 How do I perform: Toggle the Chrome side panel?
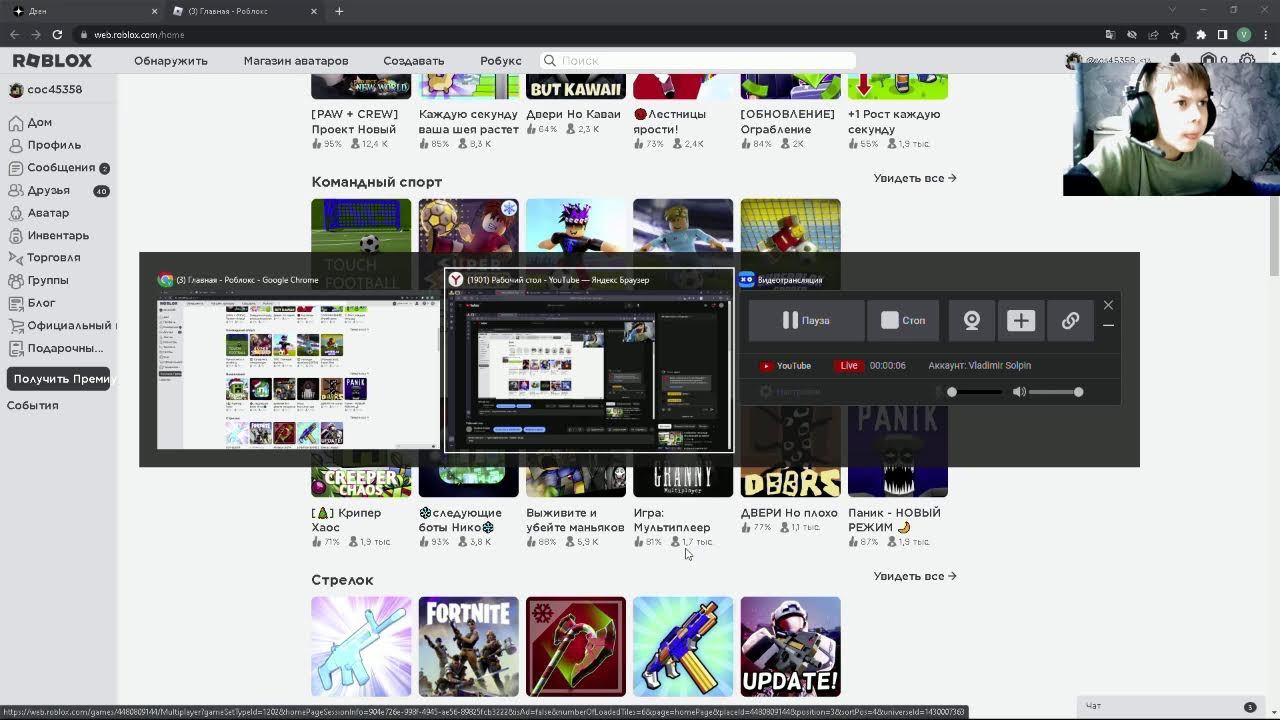click(1222, 35)
